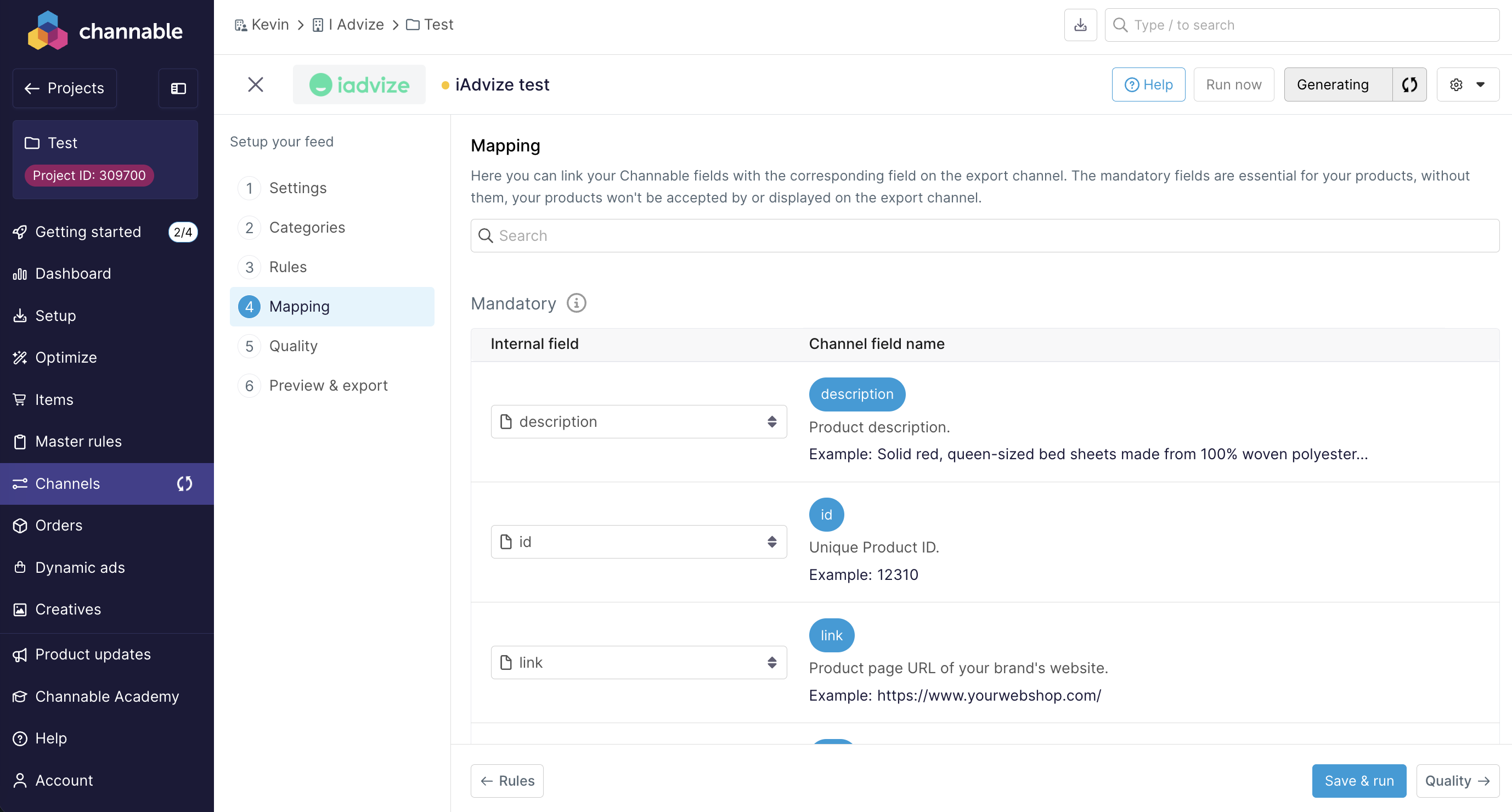1512x812 pixels.
Task: Click the Mandatory info icon
Action: coord(576,303)
